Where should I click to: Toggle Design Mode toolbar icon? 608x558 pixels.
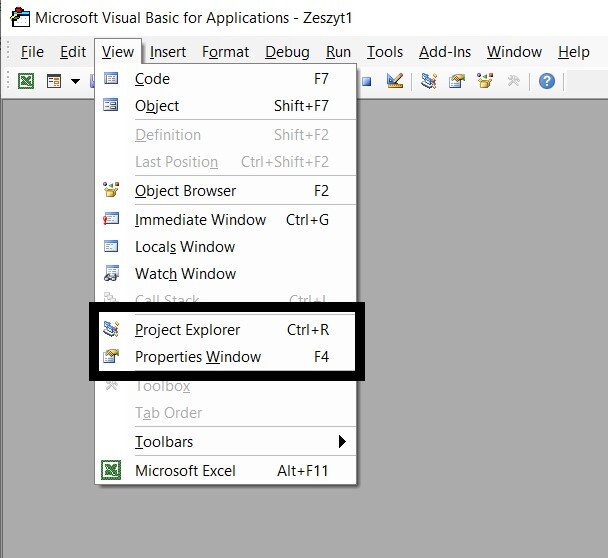coord(395,81)
